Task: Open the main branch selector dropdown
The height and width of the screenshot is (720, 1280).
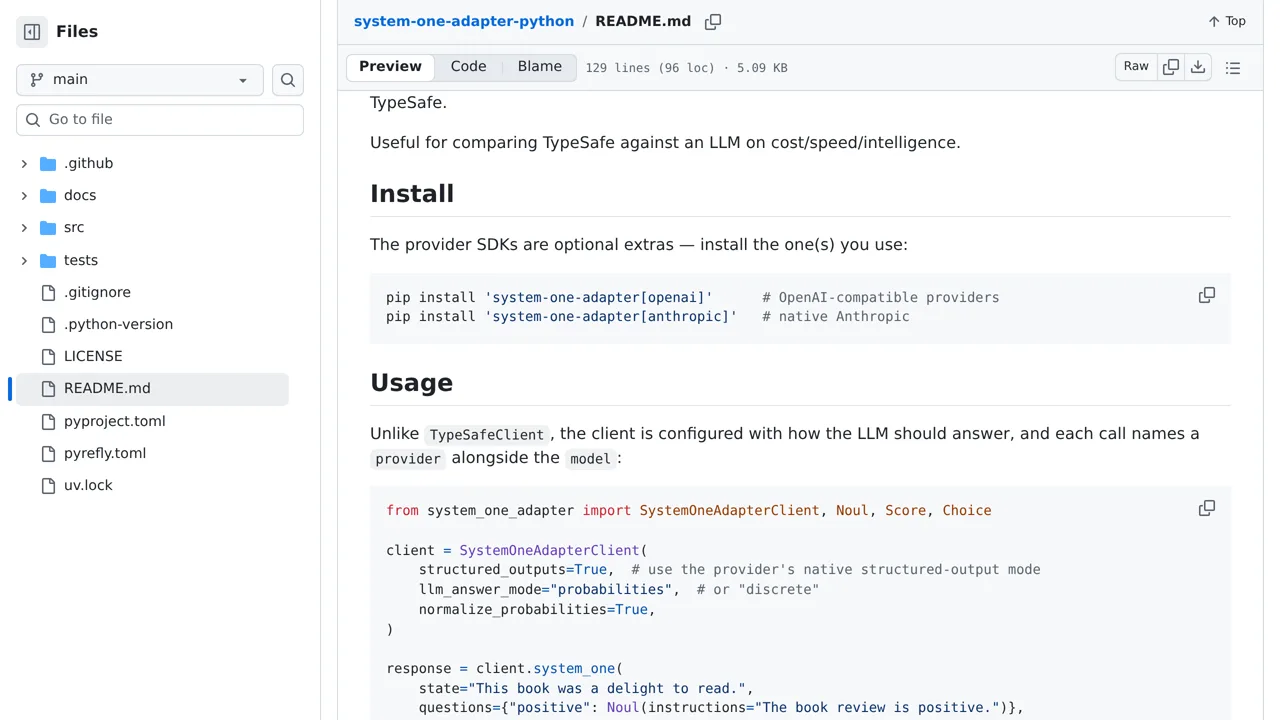Action: coord(140,80)
